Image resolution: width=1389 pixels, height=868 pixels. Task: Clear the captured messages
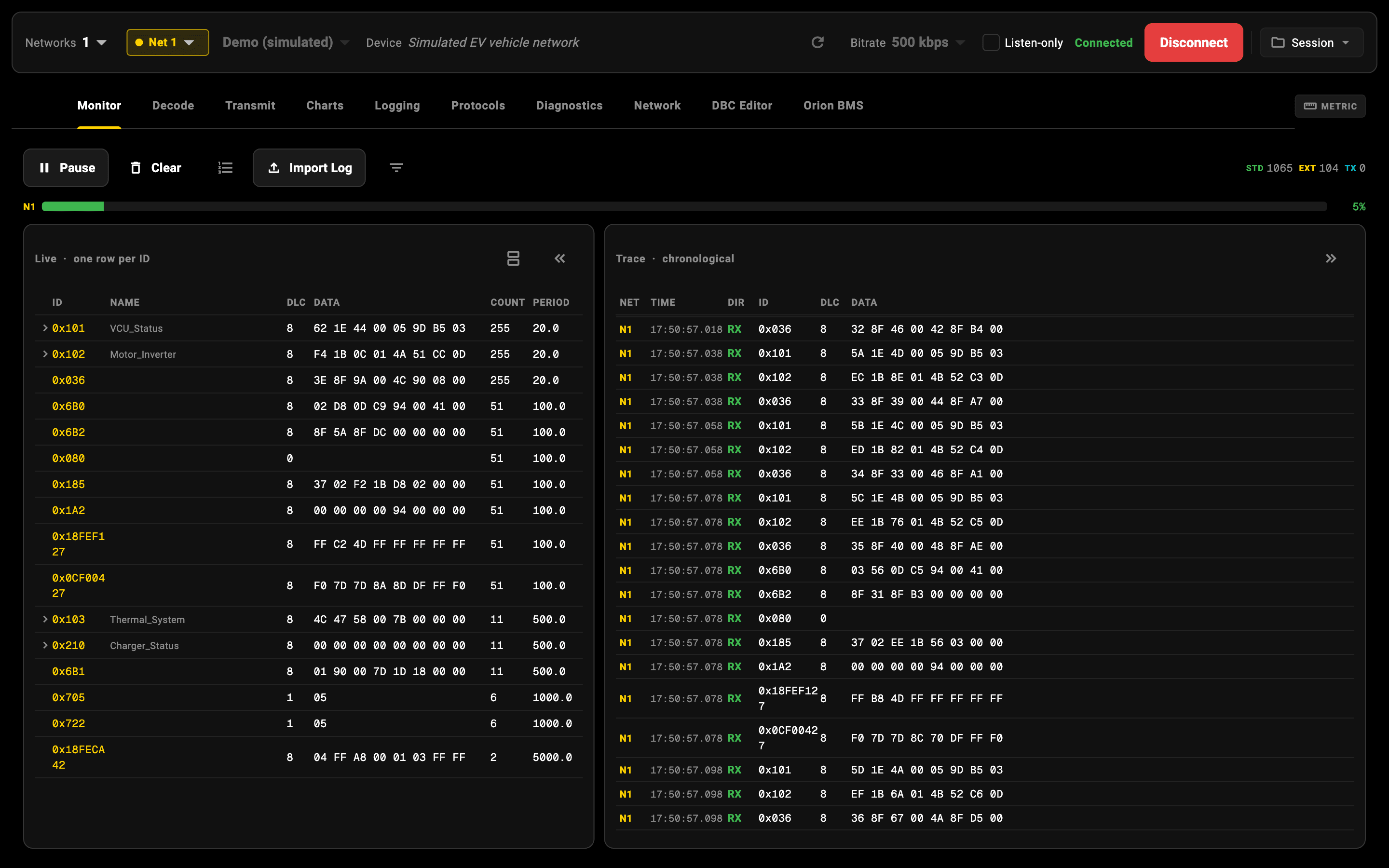click(156, 168)
